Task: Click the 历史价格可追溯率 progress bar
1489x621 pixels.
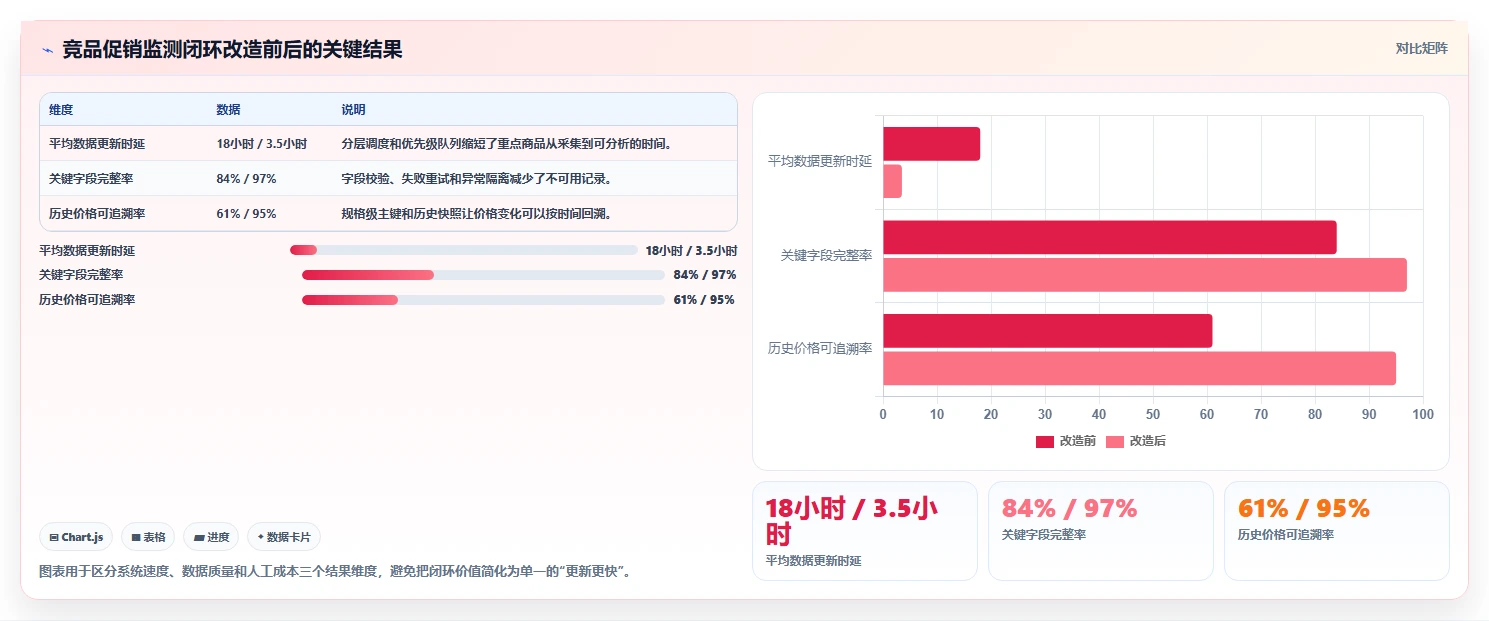Action: tap(483, 300)
